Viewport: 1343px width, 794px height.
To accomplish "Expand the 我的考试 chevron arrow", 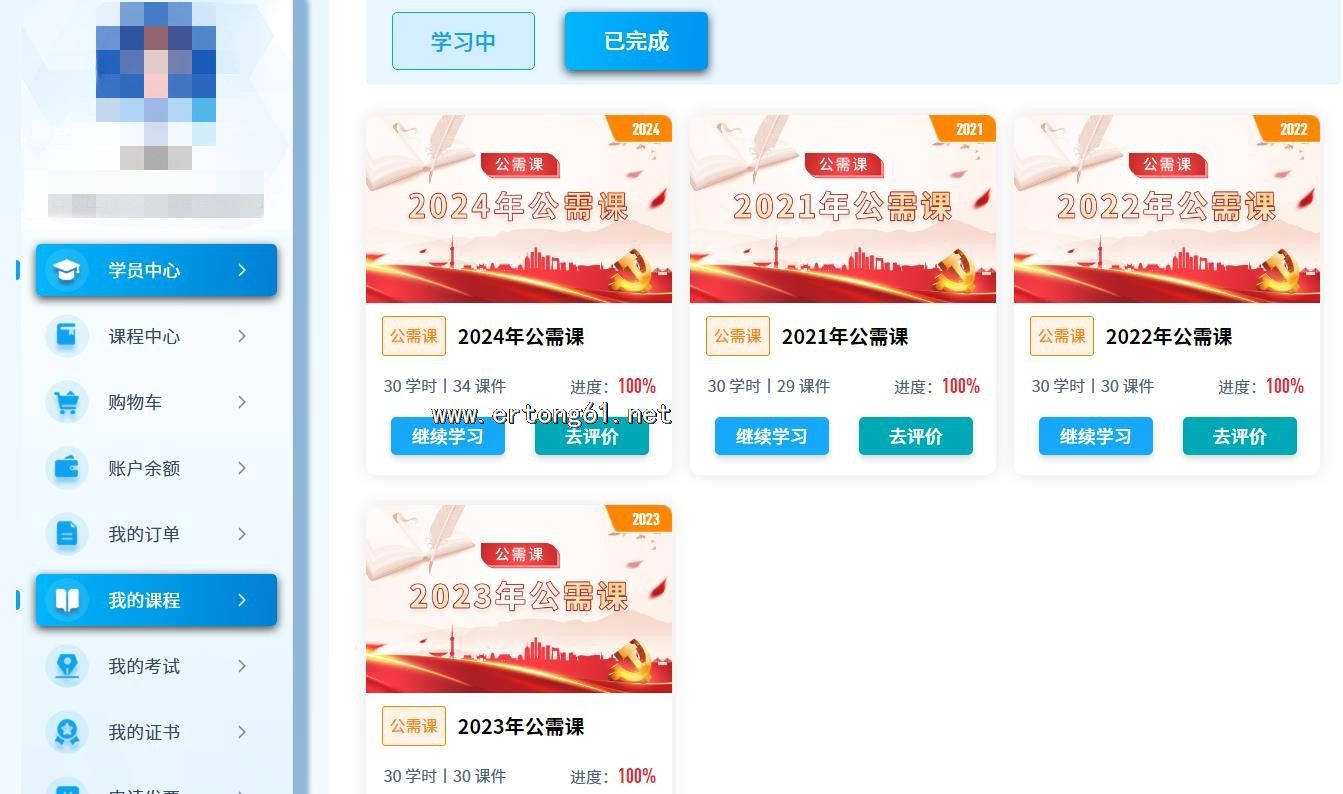I will pos(242,666).
